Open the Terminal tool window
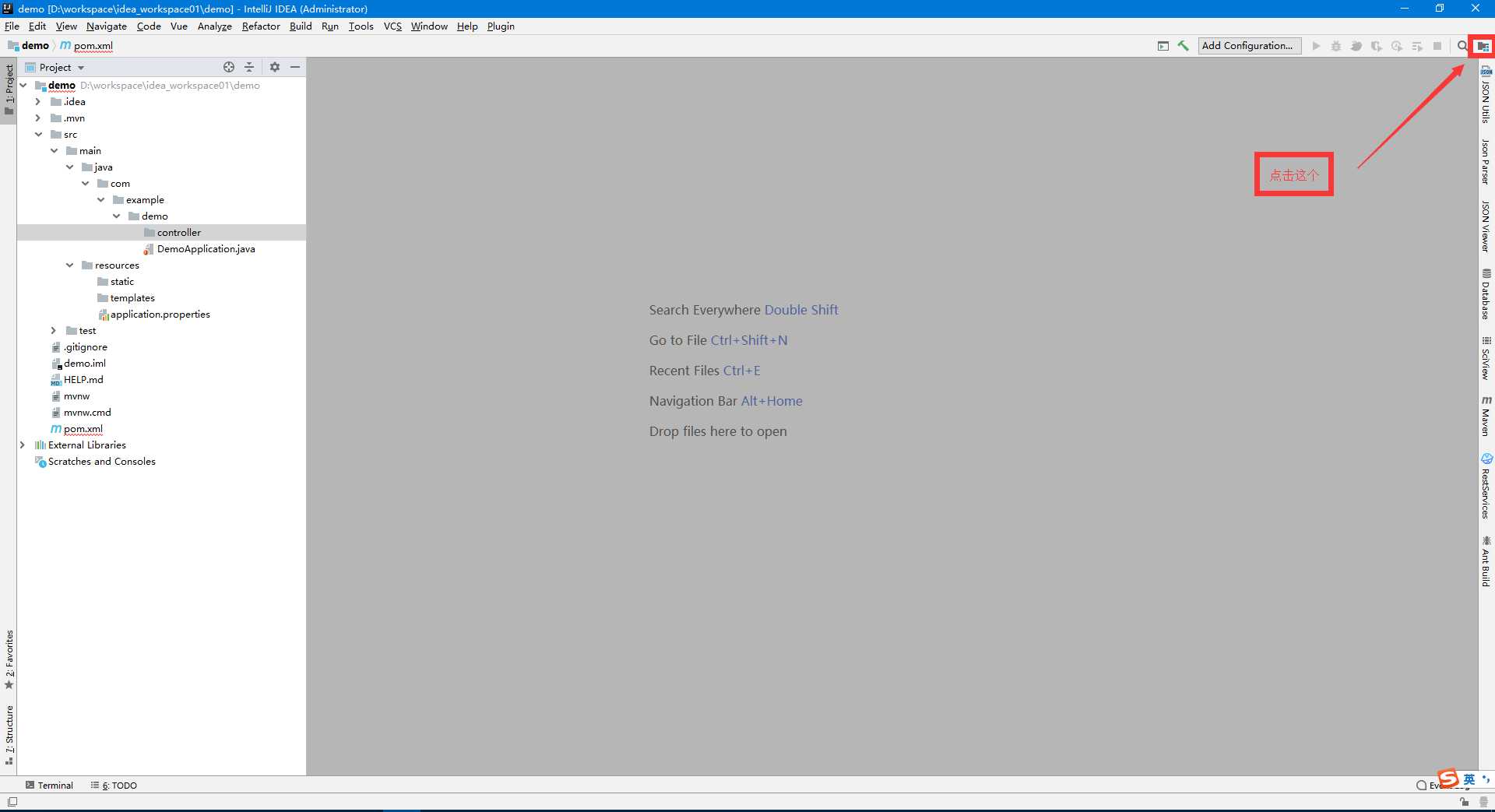Viewport: 1495px width, 812px height. click(49, 785)
